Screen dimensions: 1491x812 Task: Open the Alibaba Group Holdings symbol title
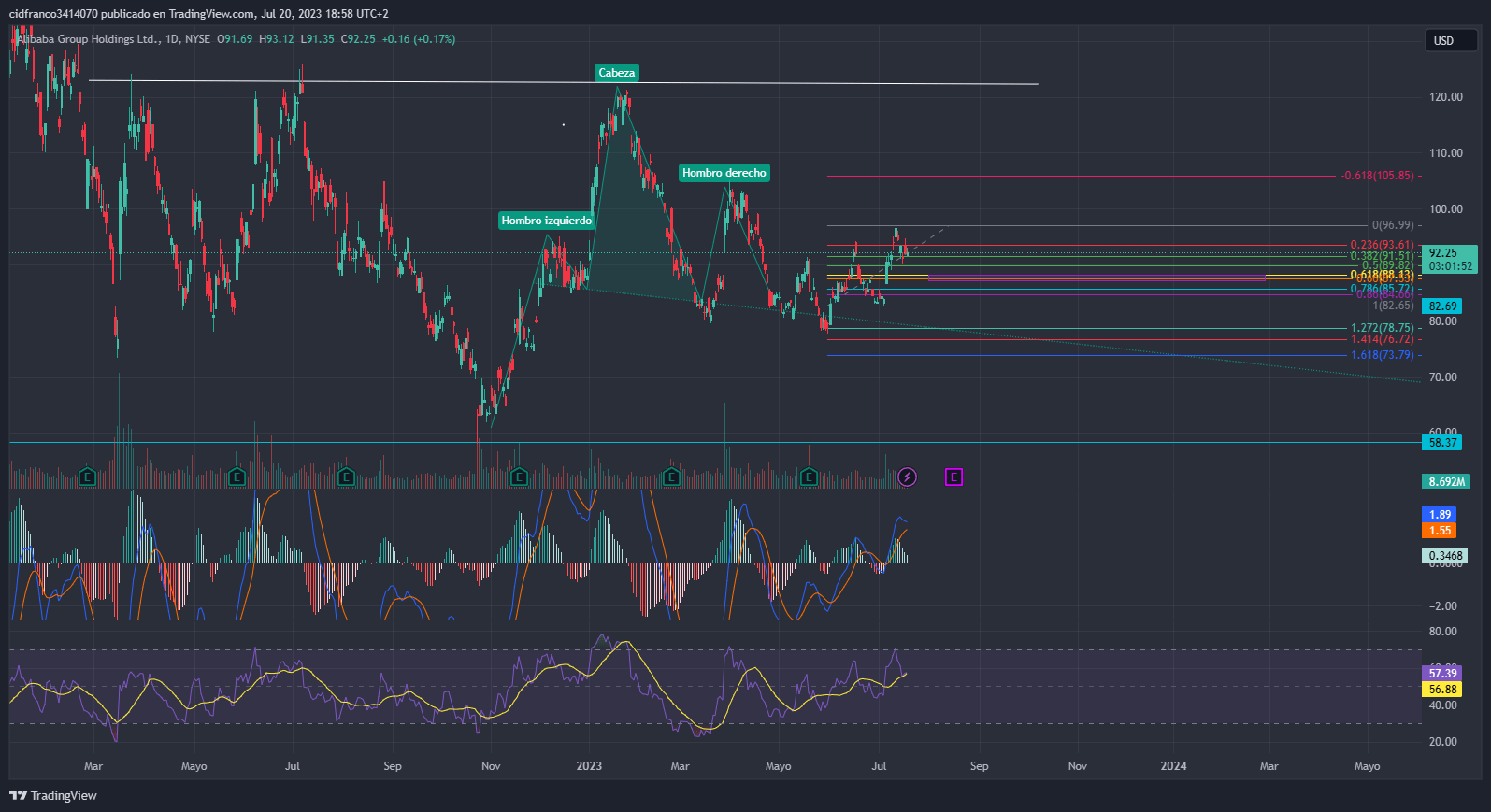click(89, 39)
